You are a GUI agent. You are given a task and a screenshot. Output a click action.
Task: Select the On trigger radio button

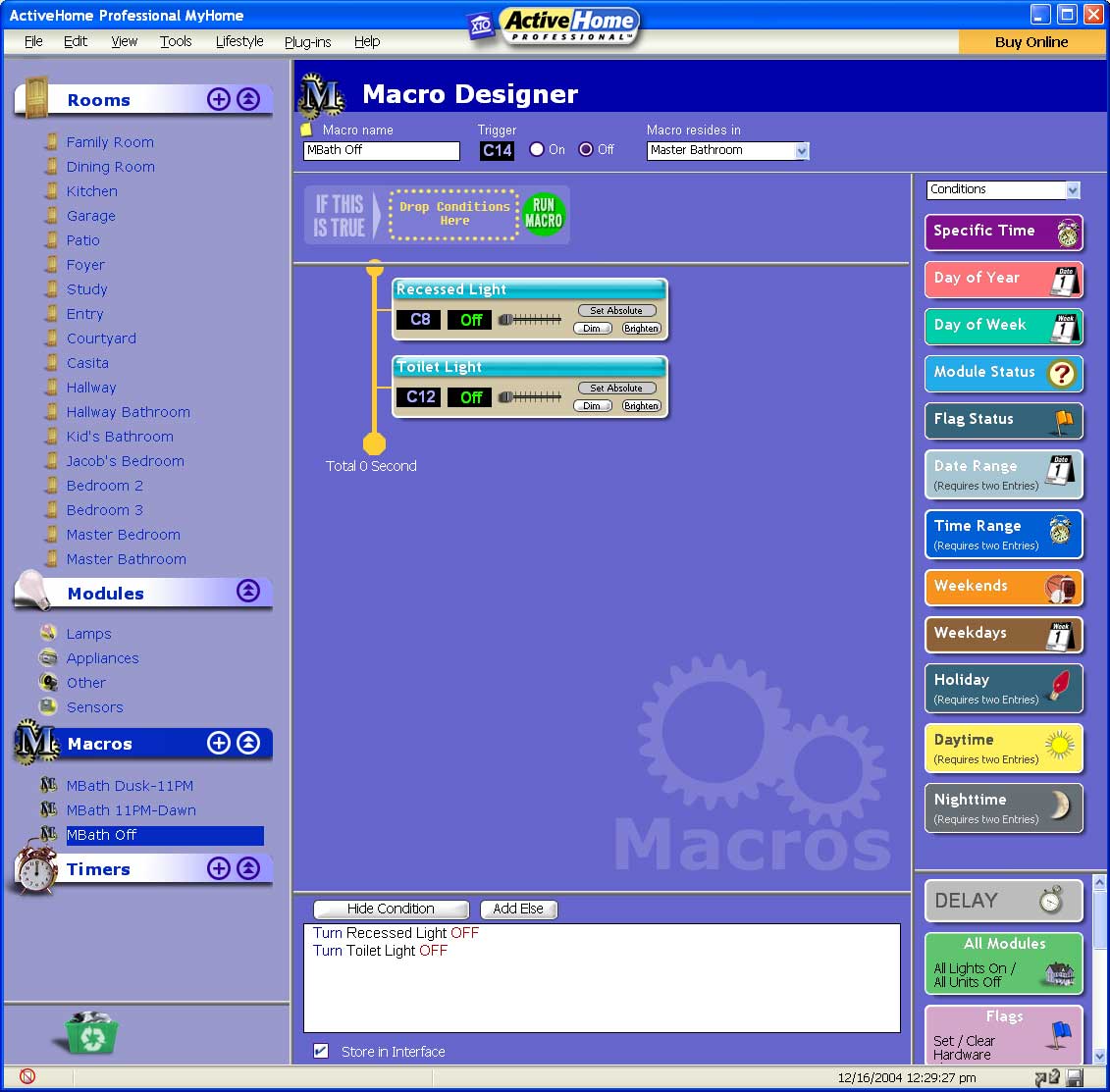[x=537, y=150]
